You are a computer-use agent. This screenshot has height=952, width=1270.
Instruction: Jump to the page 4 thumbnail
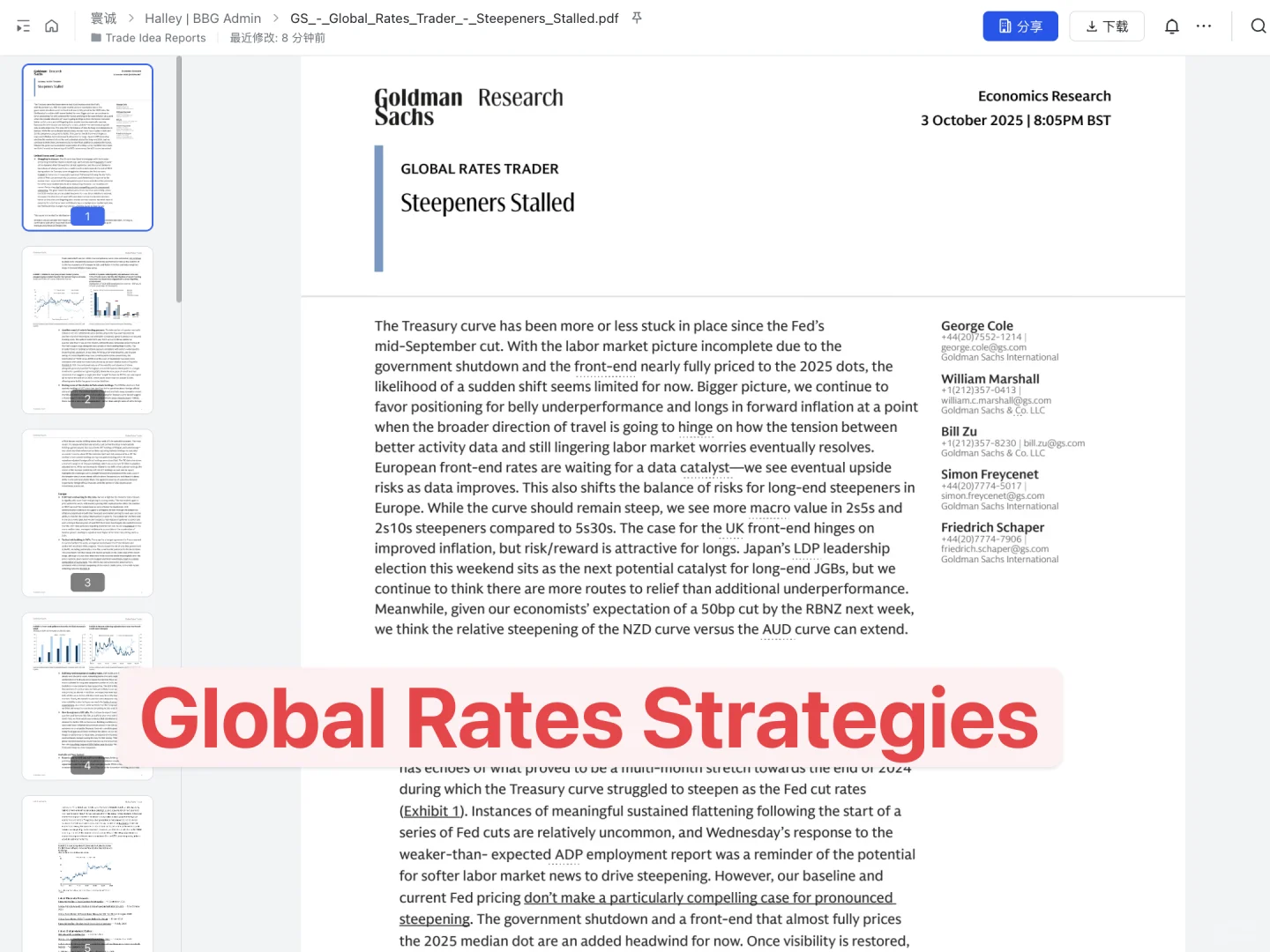(87, 696)
